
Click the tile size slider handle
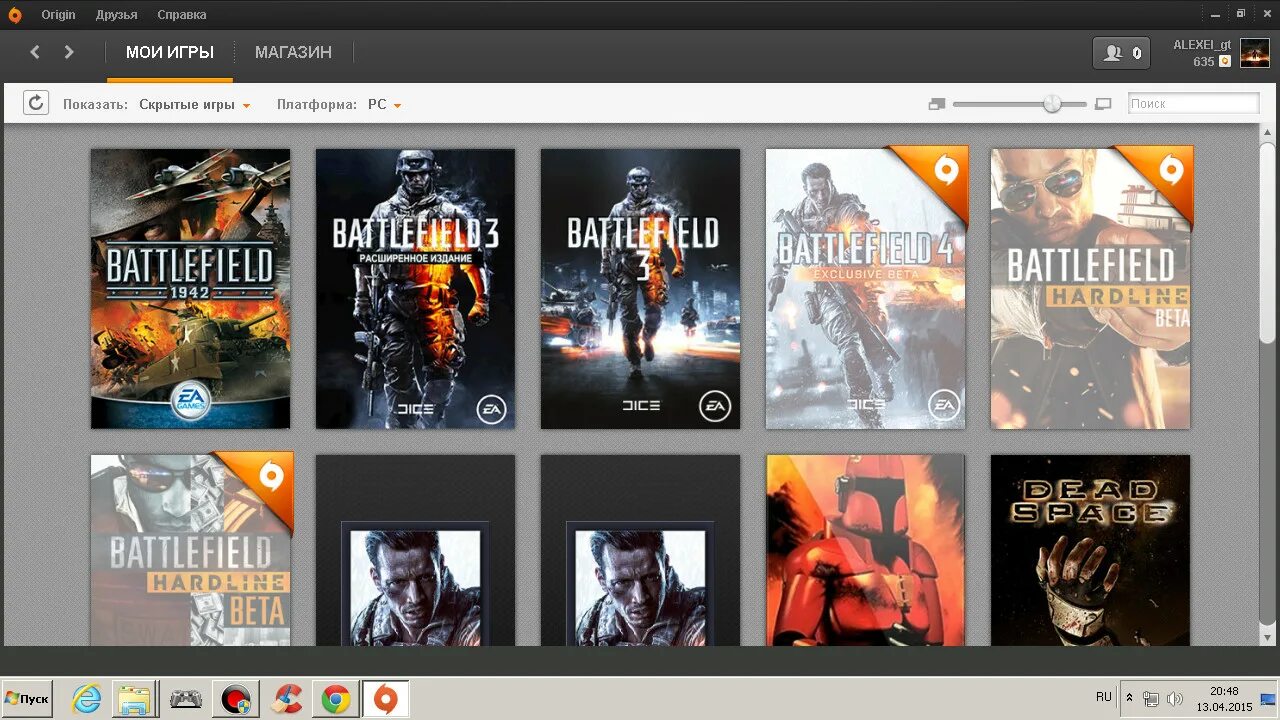[x=1052, y=103]
